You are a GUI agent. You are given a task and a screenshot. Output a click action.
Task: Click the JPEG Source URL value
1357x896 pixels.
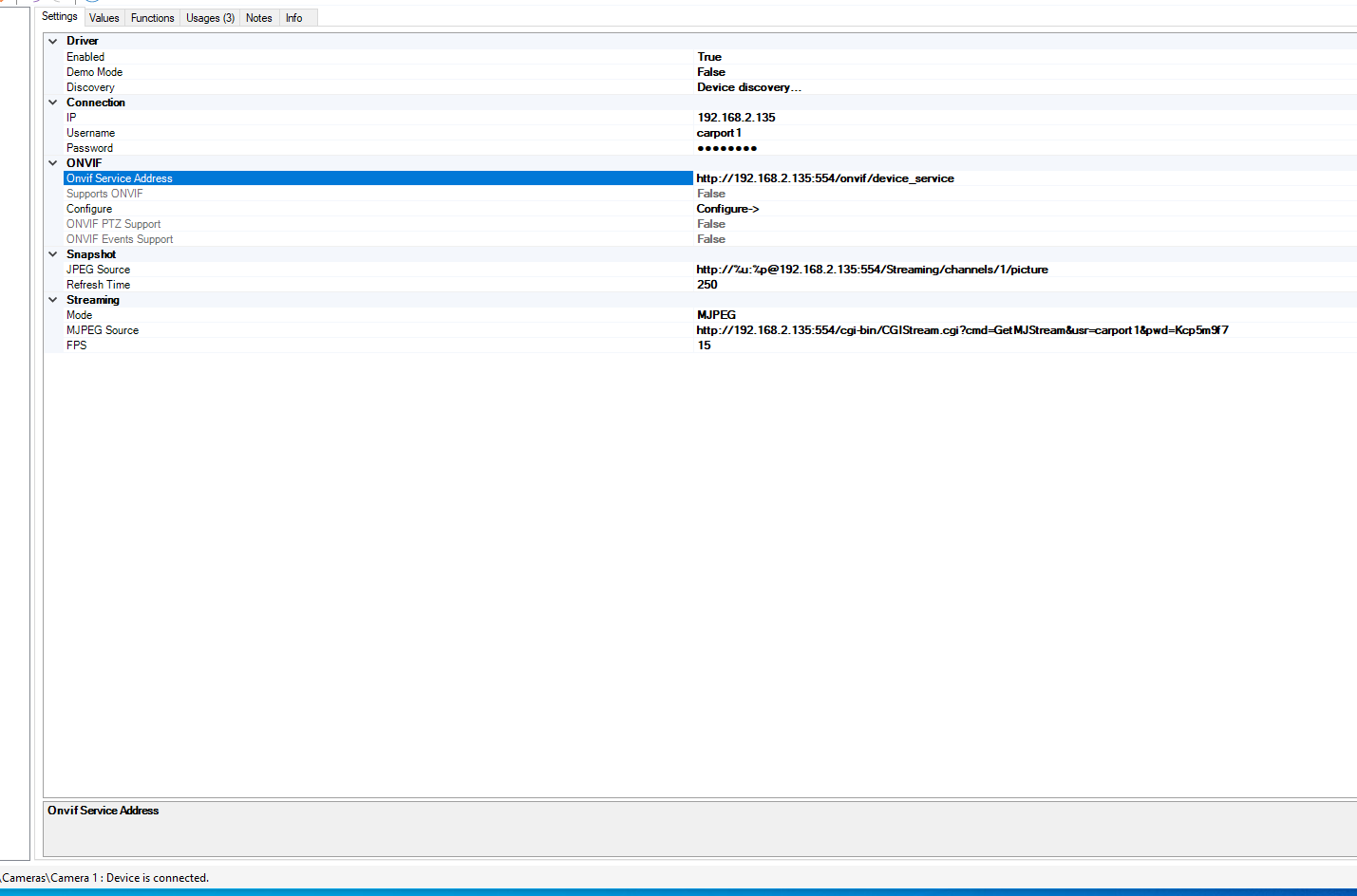pos(872,270)
